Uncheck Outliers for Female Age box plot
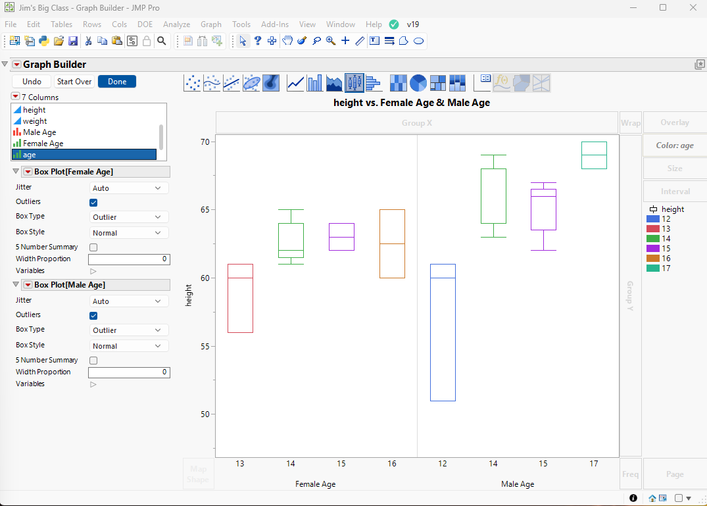Viewport: 707px width, 506px height. (x=93, y=202)
